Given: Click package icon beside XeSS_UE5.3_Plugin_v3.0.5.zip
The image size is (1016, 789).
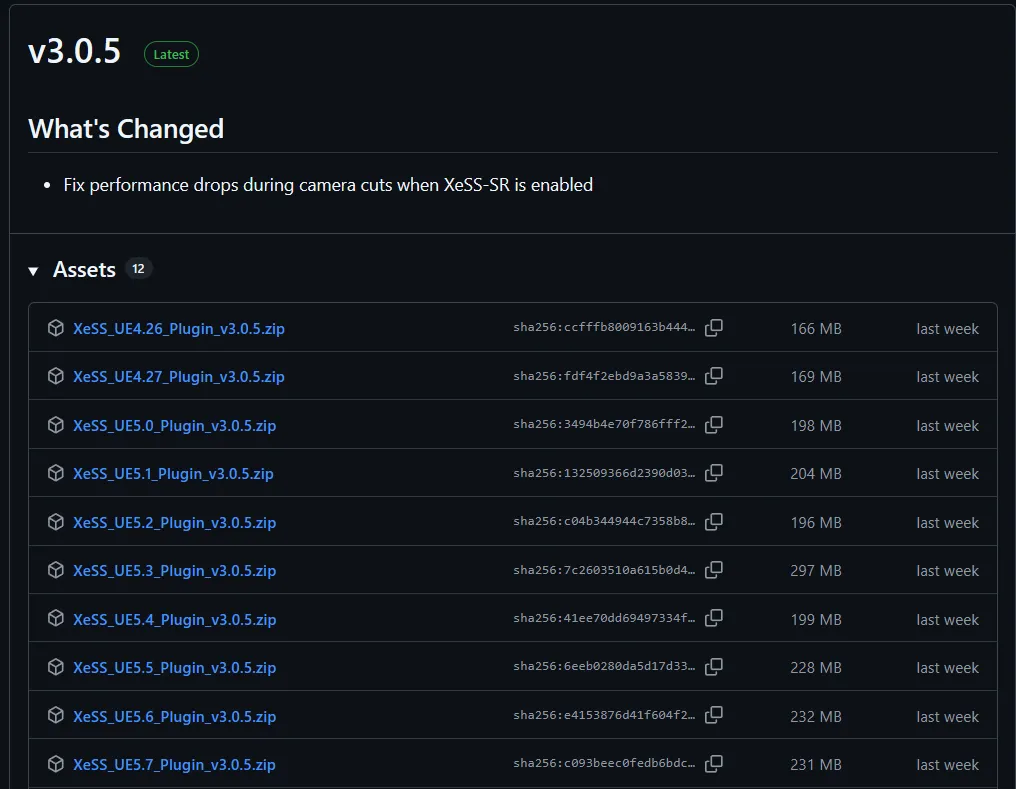Looking at the screenshot, I should point(56,570).
